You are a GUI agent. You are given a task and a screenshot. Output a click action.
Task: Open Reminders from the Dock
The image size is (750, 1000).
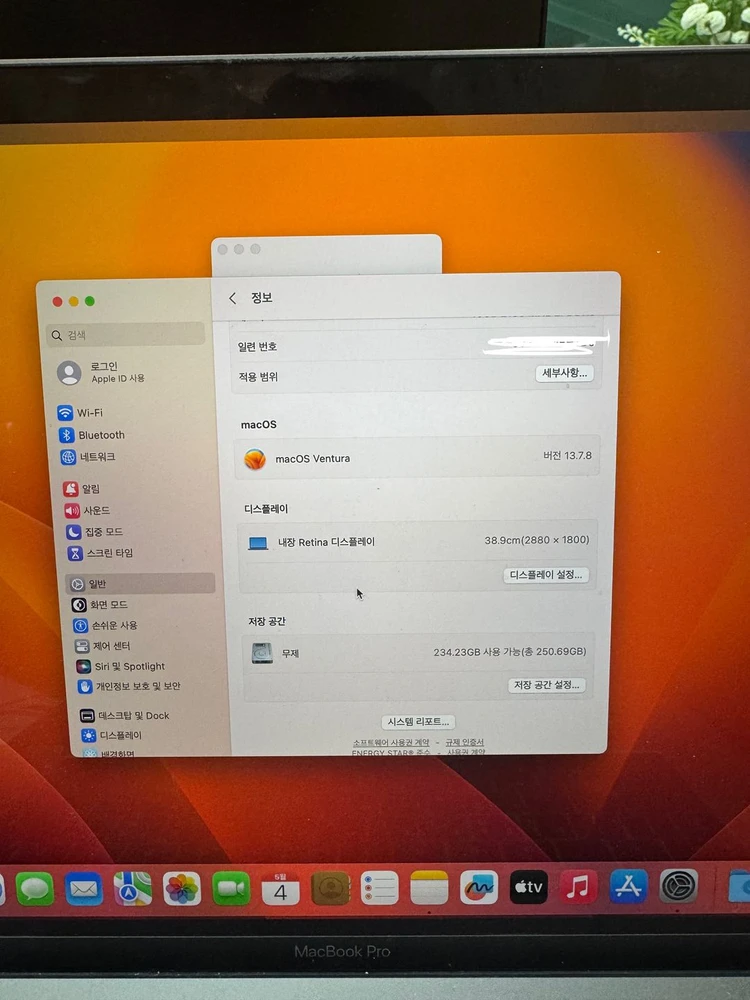tap(379, 888)
